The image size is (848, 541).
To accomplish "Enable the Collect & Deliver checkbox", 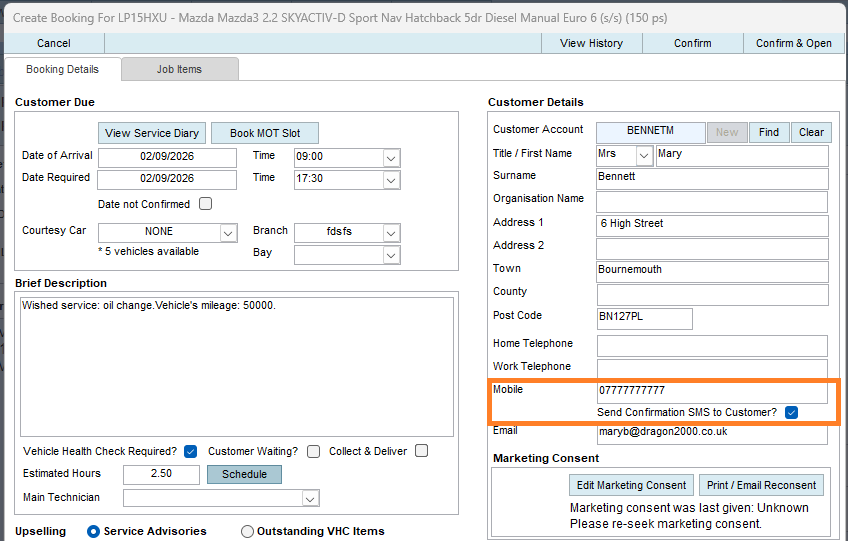I will tap(422, 451).
